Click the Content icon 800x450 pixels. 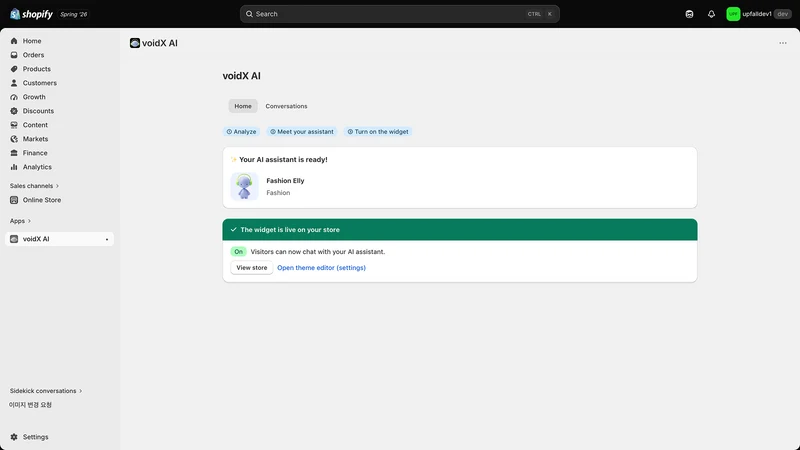(x=14, y=125)
